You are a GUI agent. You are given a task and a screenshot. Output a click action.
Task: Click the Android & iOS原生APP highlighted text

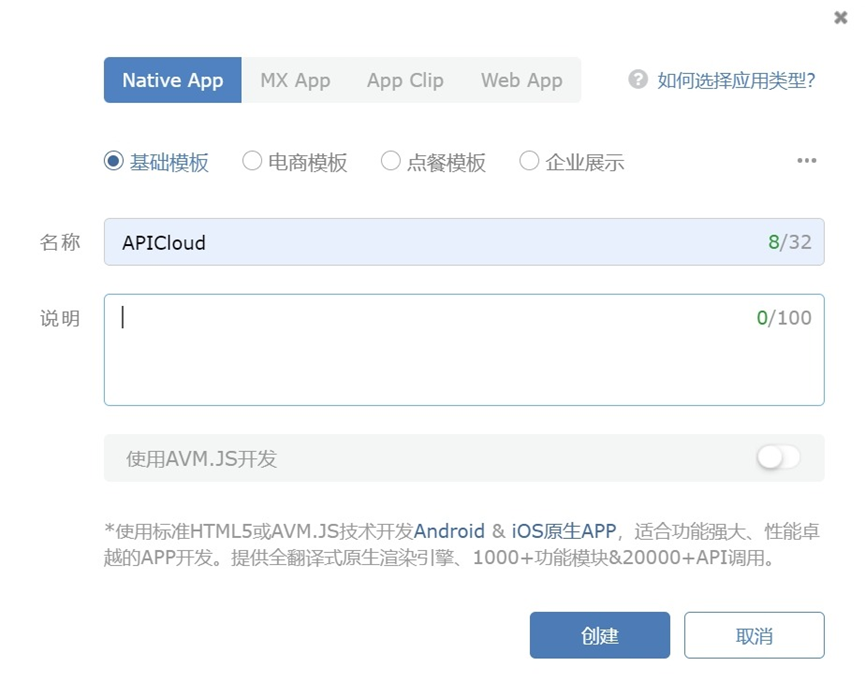coord(515,531)
